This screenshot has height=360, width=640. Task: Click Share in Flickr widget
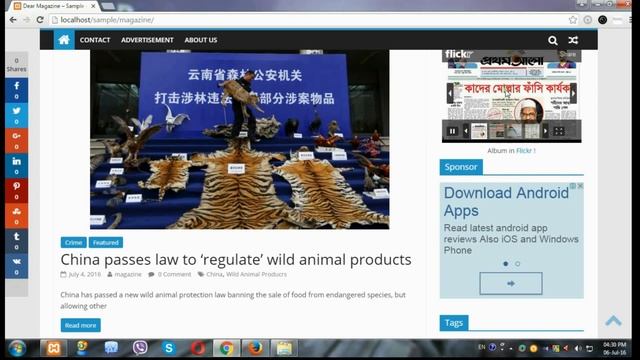click(567, 54)
